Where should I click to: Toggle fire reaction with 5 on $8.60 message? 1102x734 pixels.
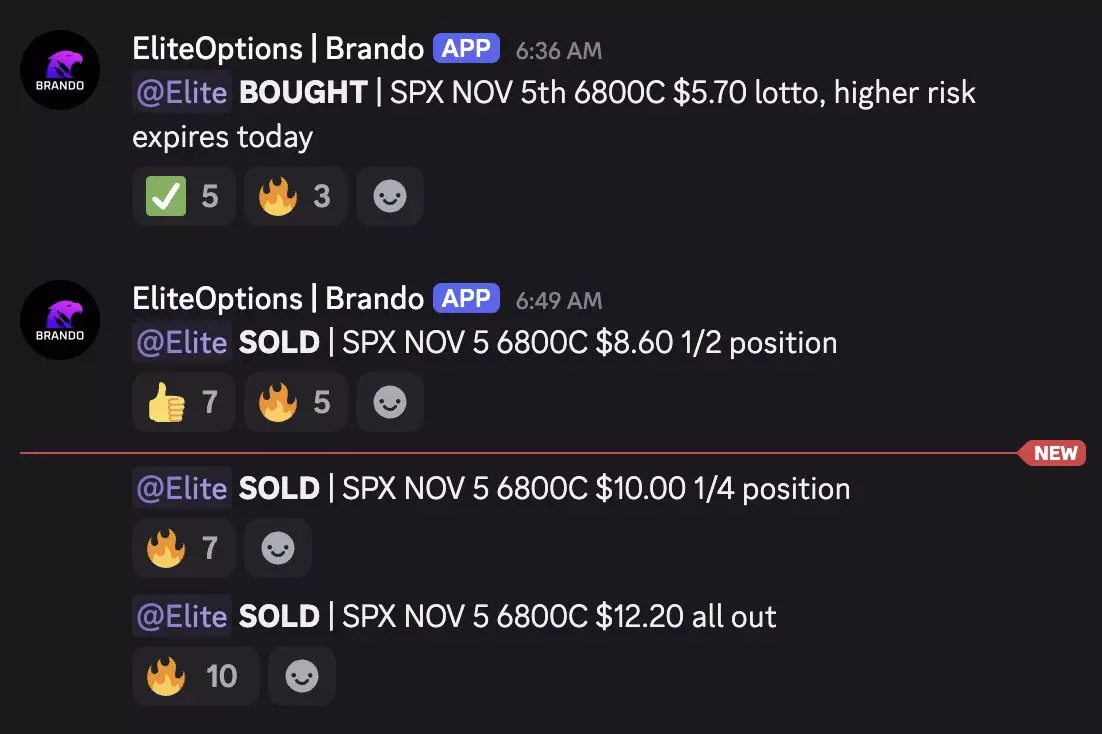[x=295, y=402]
